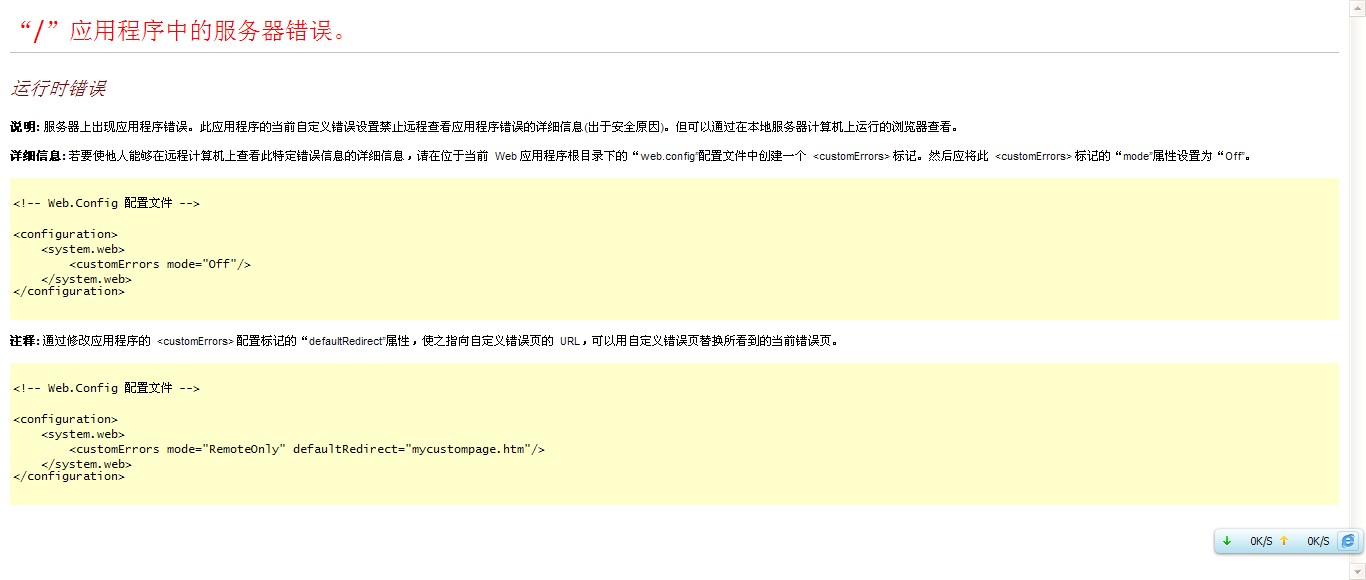The image size is (1366, 580).
Task: Click the bold "详细信息:" label
Action: click(x=37, y=156)
